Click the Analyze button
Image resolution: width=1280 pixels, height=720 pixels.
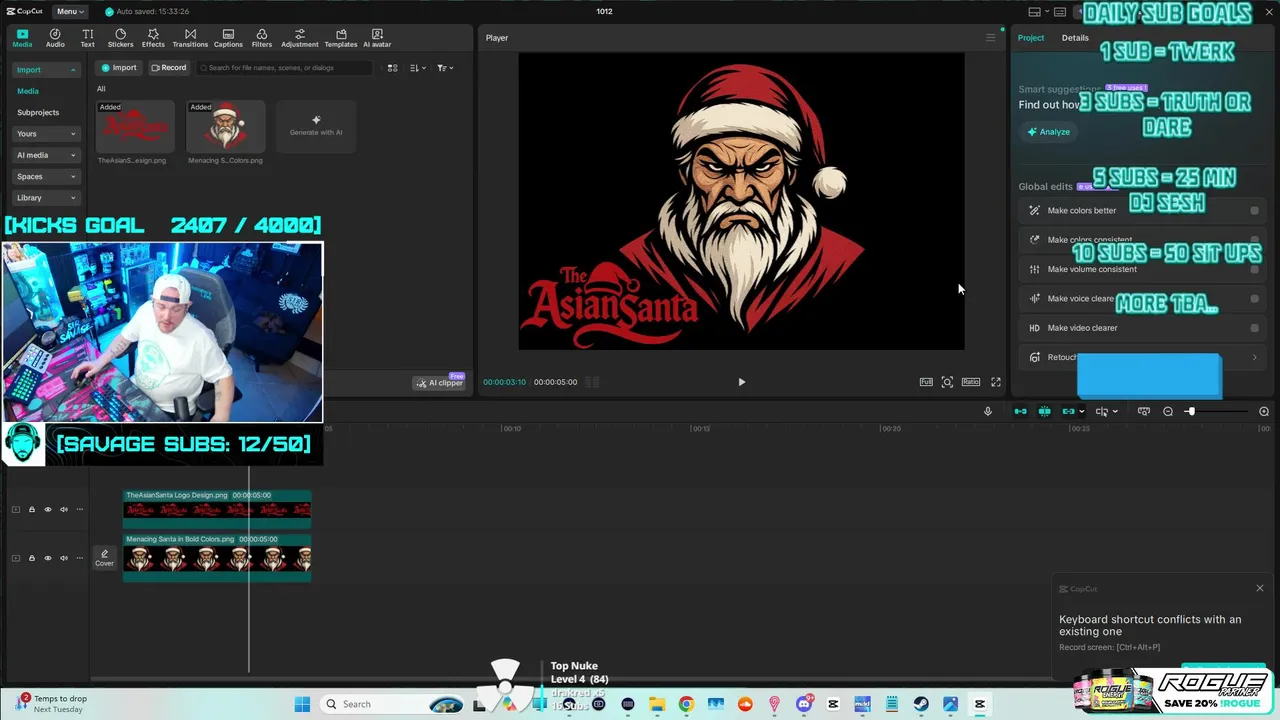(x=1048, y=132)
